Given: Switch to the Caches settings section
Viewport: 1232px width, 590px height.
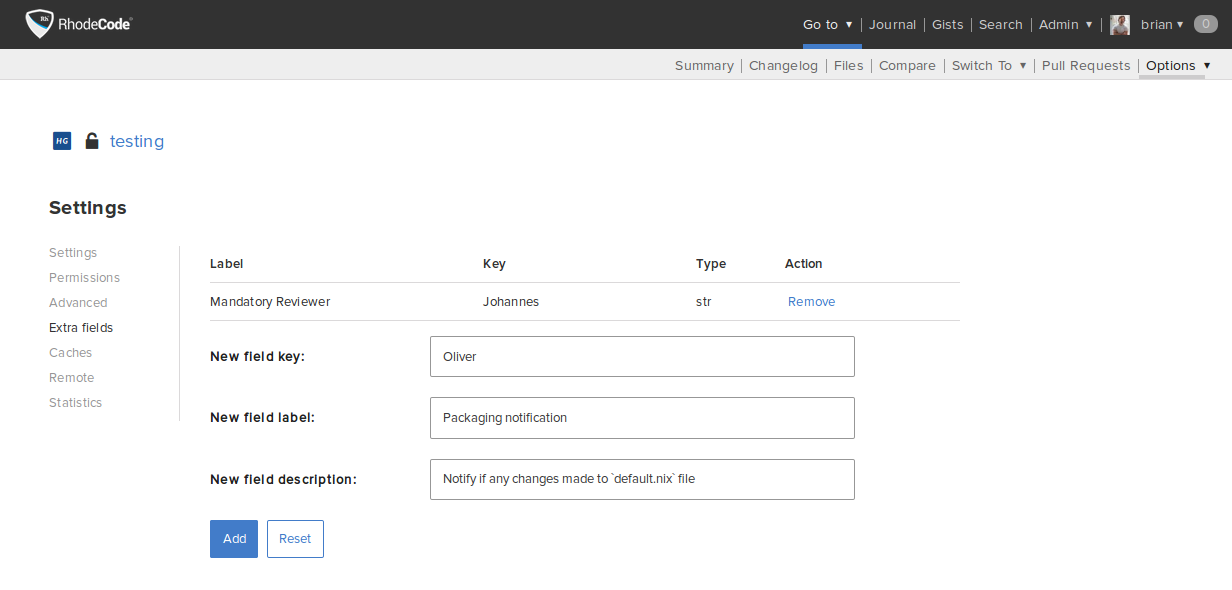Looking at the screenshot, I should [x=70, y=353].
